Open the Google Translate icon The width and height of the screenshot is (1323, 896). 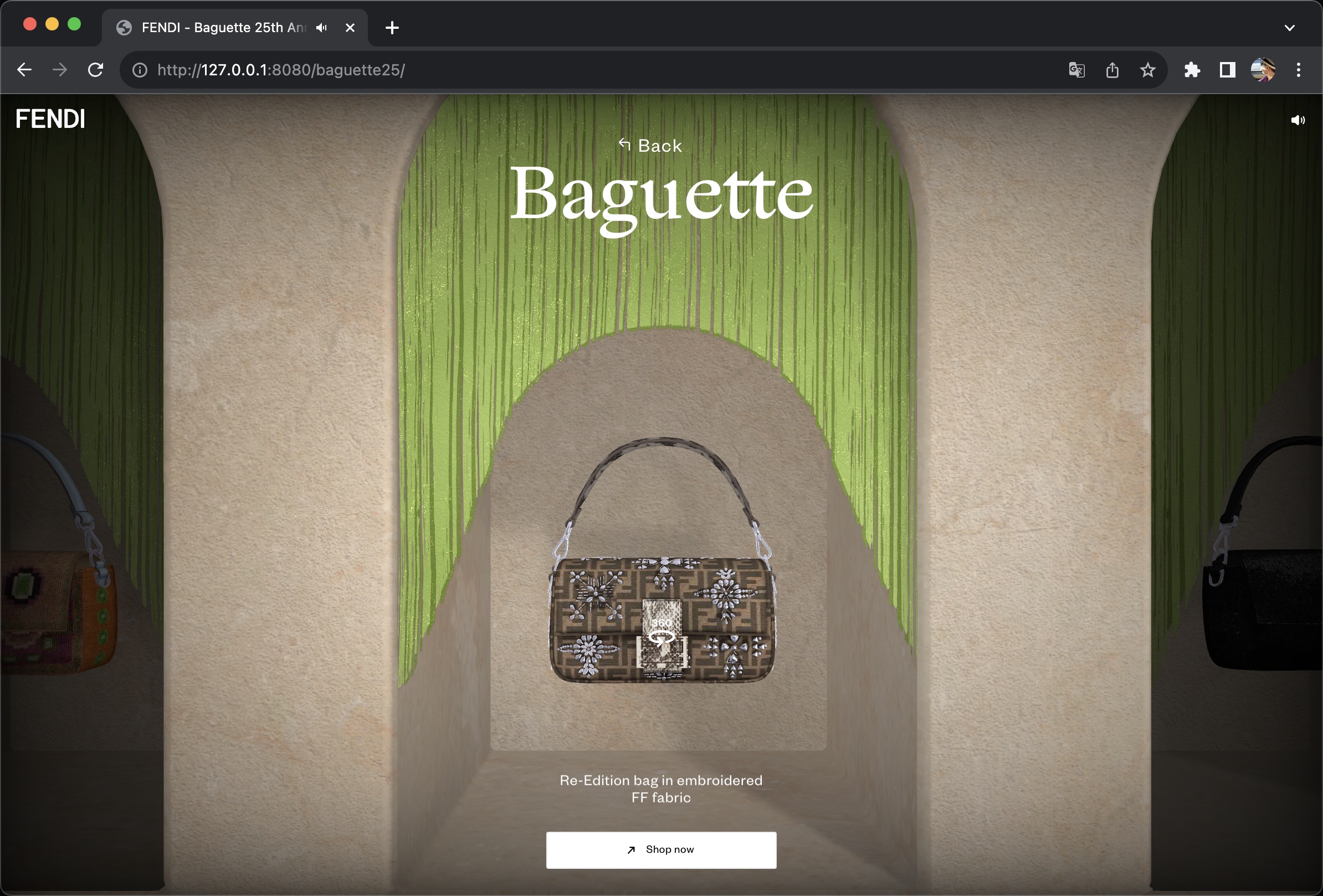tap(1076, 70)
